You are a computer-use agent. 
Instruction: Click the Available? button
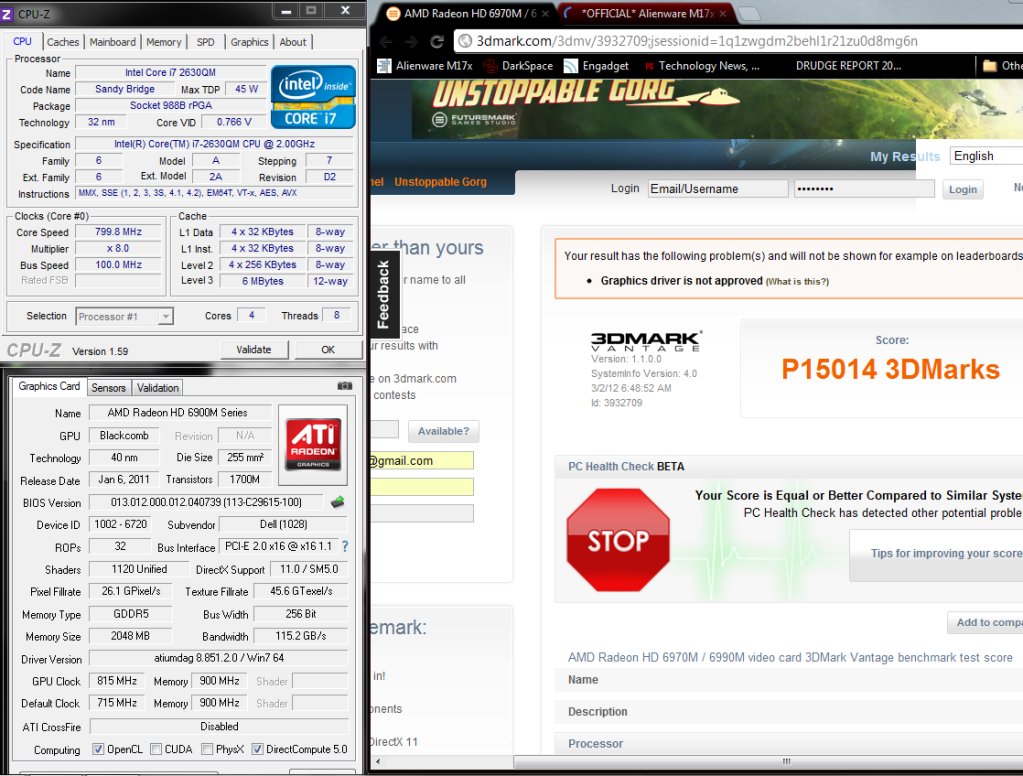[x=443, y=431]
